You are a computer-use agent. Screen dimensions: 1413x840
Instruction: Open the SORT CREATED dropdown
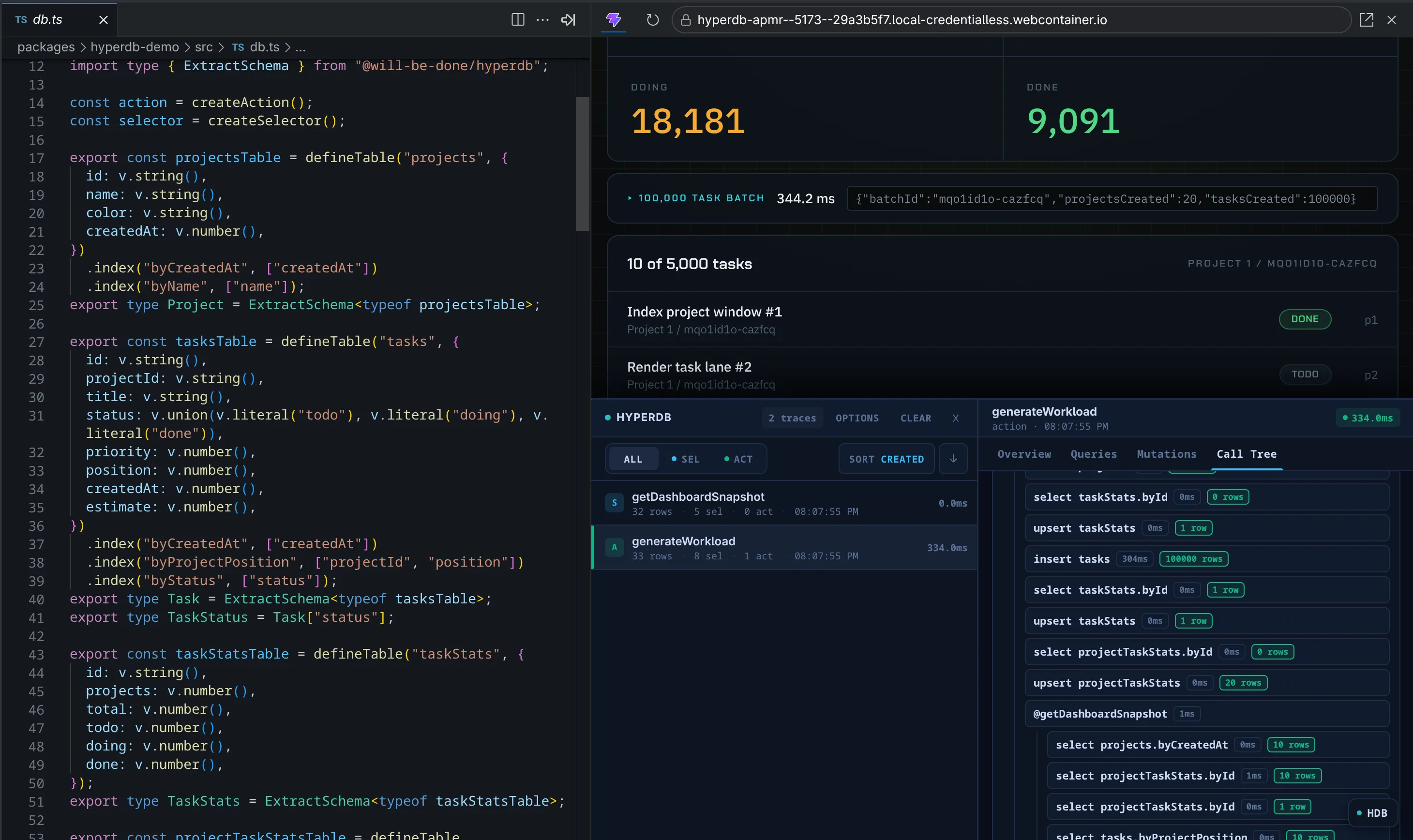[886, 459]
